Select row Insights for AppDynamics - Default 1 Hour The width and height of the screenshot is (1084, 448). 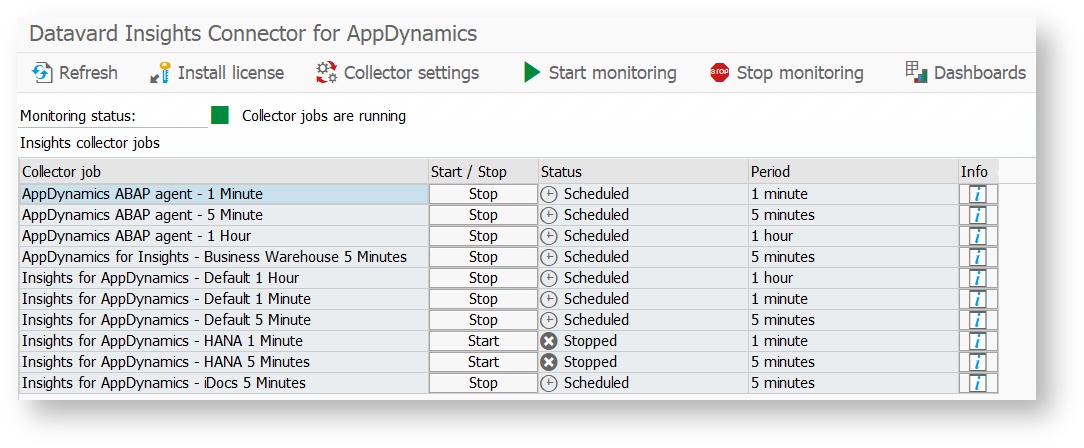point(223,278)
